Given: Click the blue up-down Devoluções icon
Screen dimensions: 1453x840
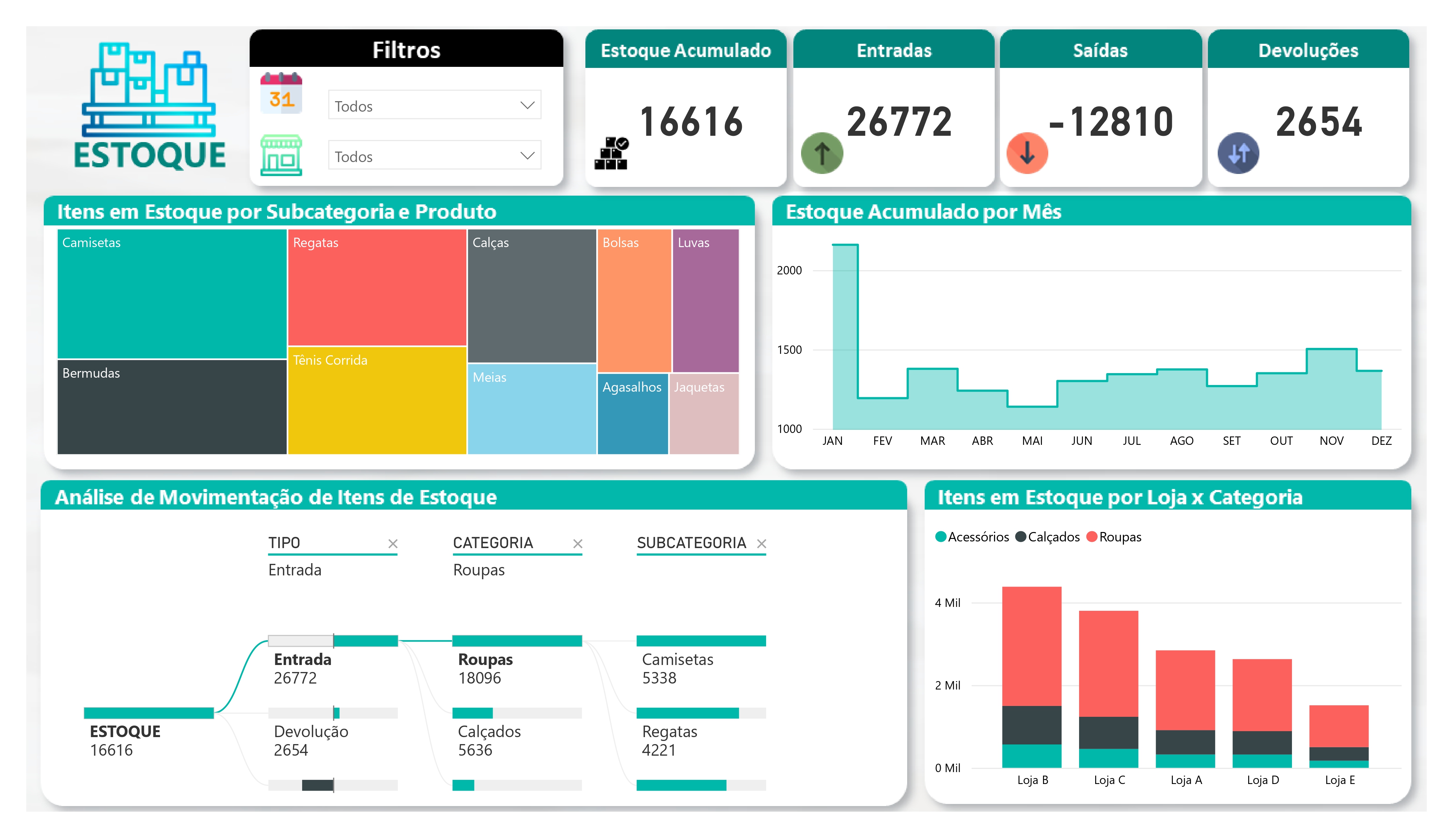Looking at the screenshot, I should click(1238, 153).
